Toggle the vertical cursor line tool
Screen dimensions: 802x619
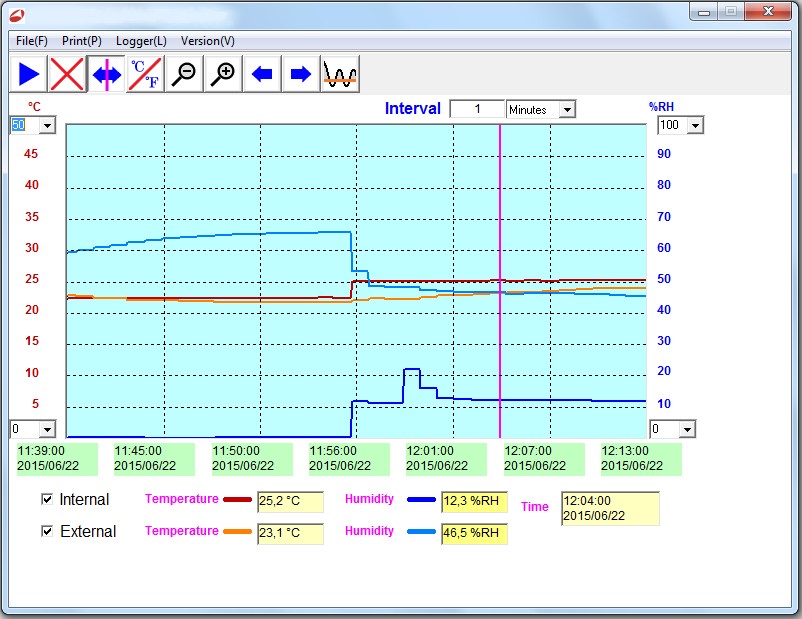click(x=106, y=74)
